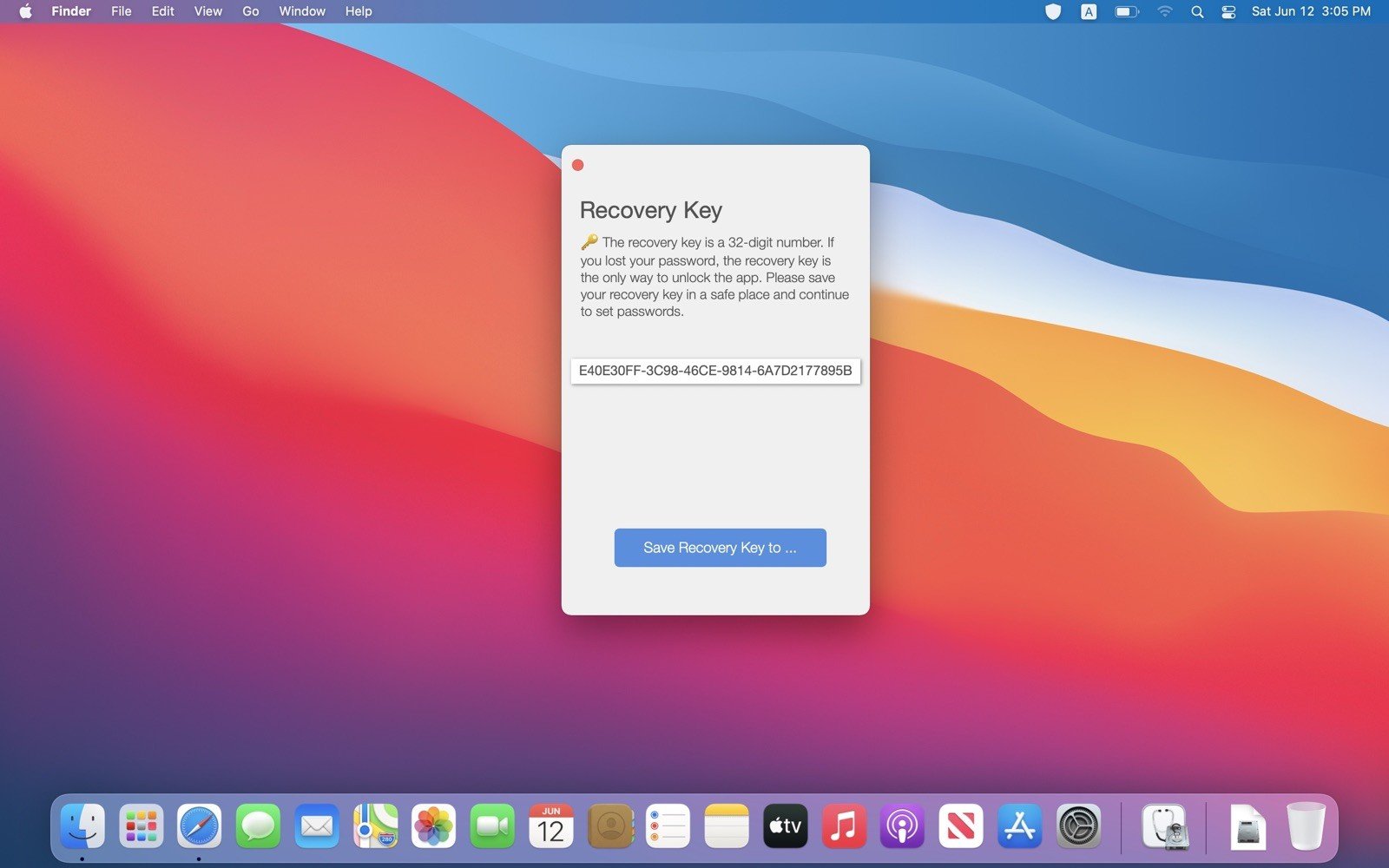Open the shield icon in menu bar
The height and width of the screenshot is (868, 1389).
pos(1053,11)
